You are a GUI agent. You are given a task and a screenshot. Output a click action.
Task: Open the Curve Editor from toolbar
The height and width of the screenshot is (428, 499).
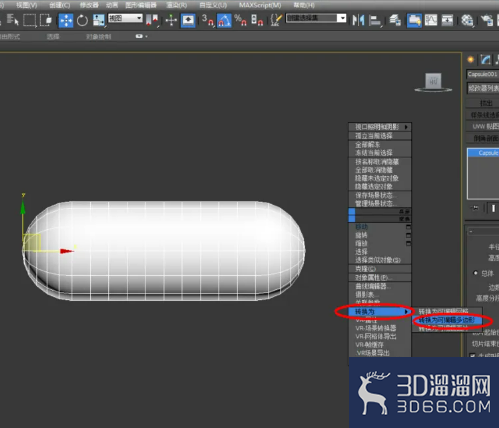tap(431, 20)
